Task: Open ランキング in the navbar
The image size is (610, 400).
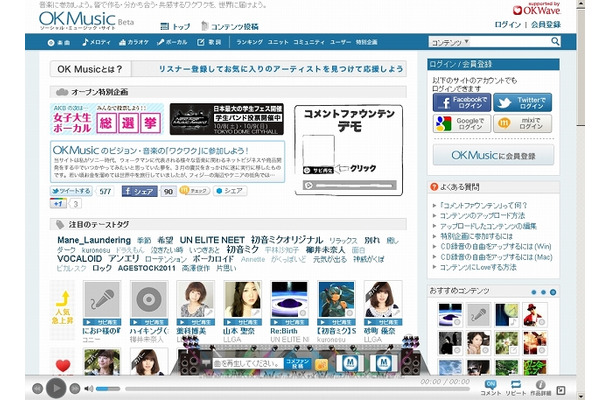Action: pos(249,42)
